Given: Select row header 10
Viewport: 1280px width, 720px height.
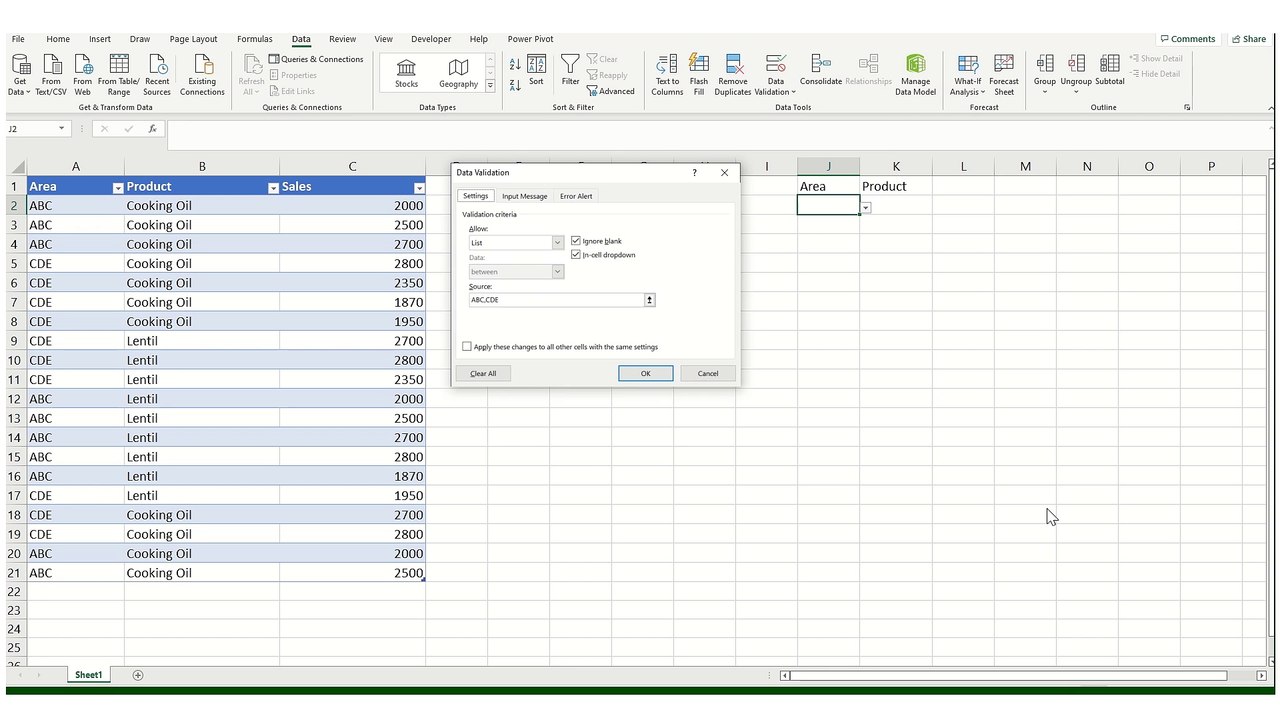Looking at the screenshot, I should 15,360.
